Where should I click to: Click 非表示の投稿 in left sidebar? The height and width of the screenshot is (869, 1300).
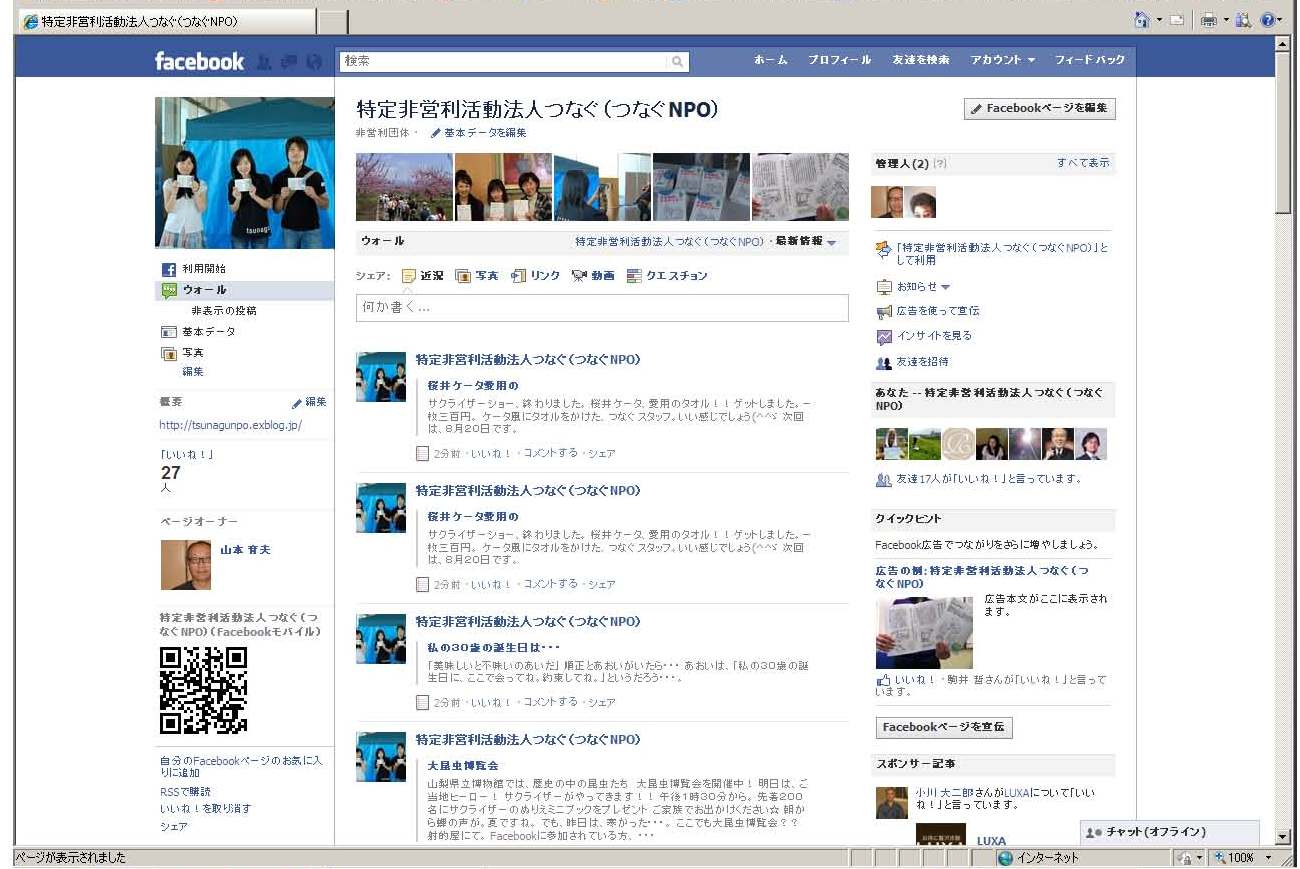point(224,311)
